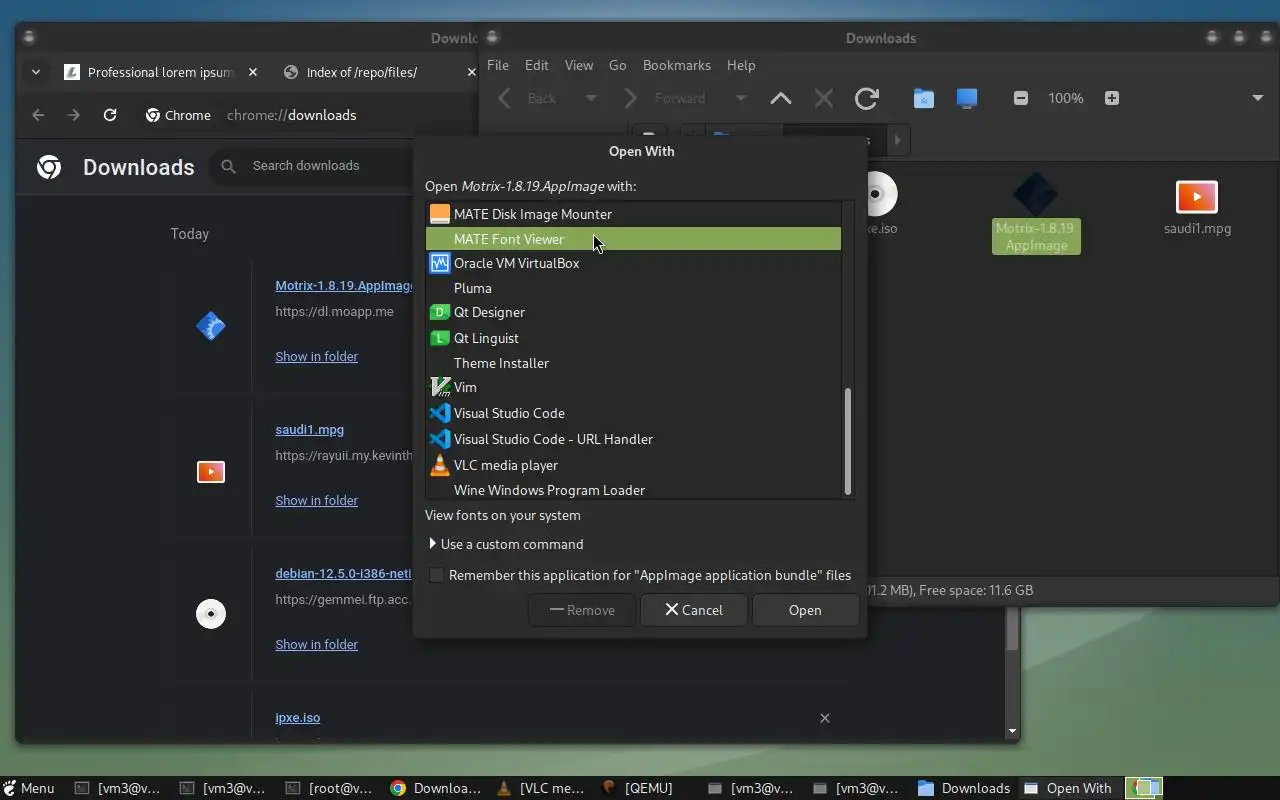1280x800 pixels.
Task: Open the debian-12.5.0-i386 download link
Action: [x=344, y=573]
